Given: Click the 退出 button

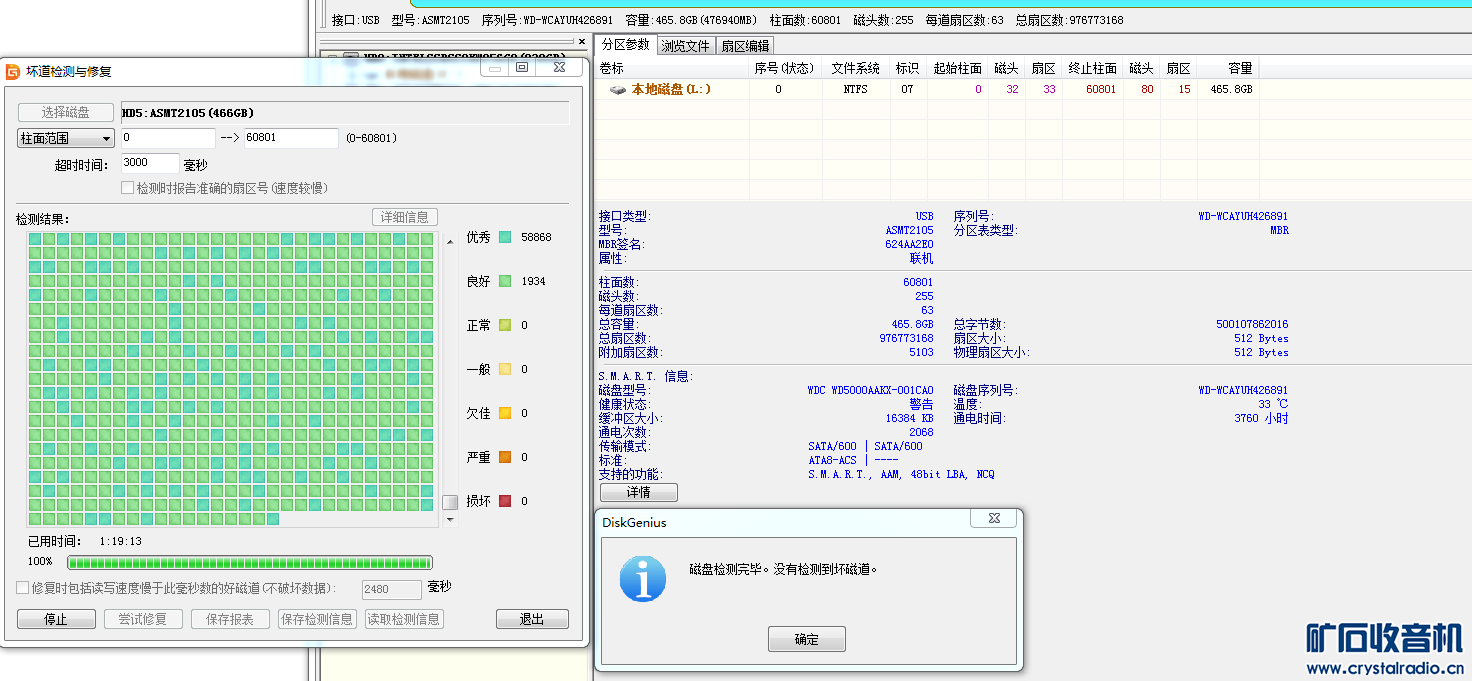Looking at the screenshot, I should pos(531,618).
